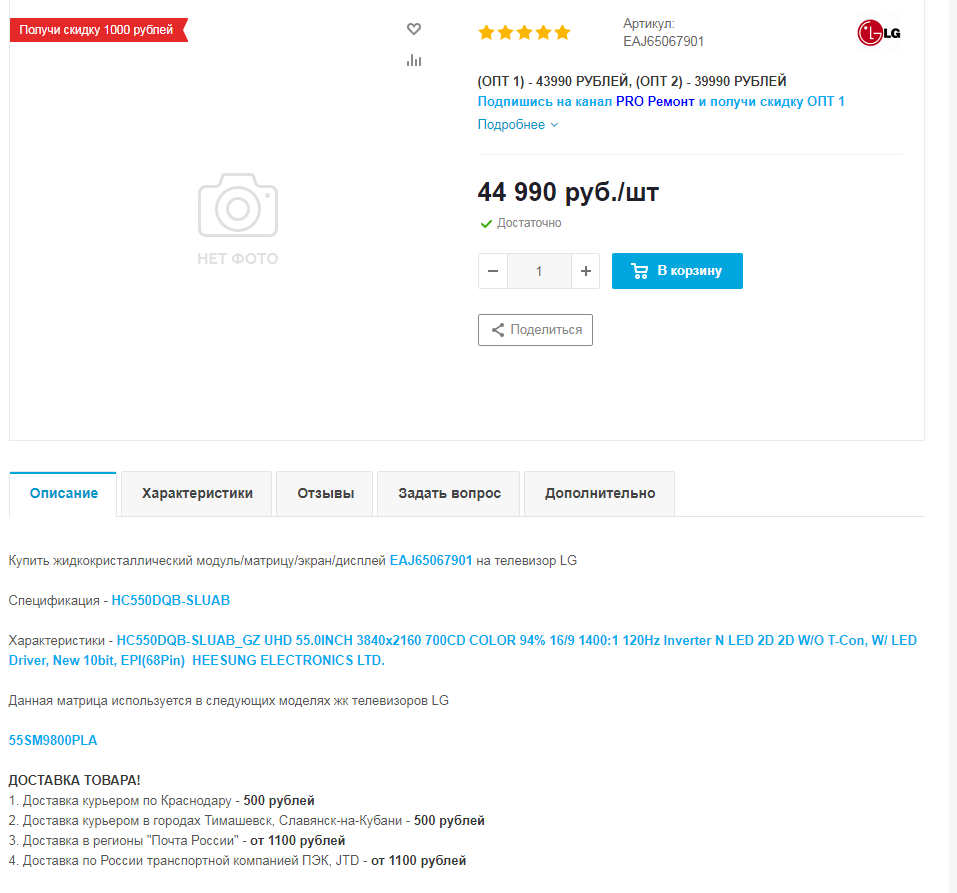
Task: Add product to favorites with heart icon
Action: (x=414, y=29)
